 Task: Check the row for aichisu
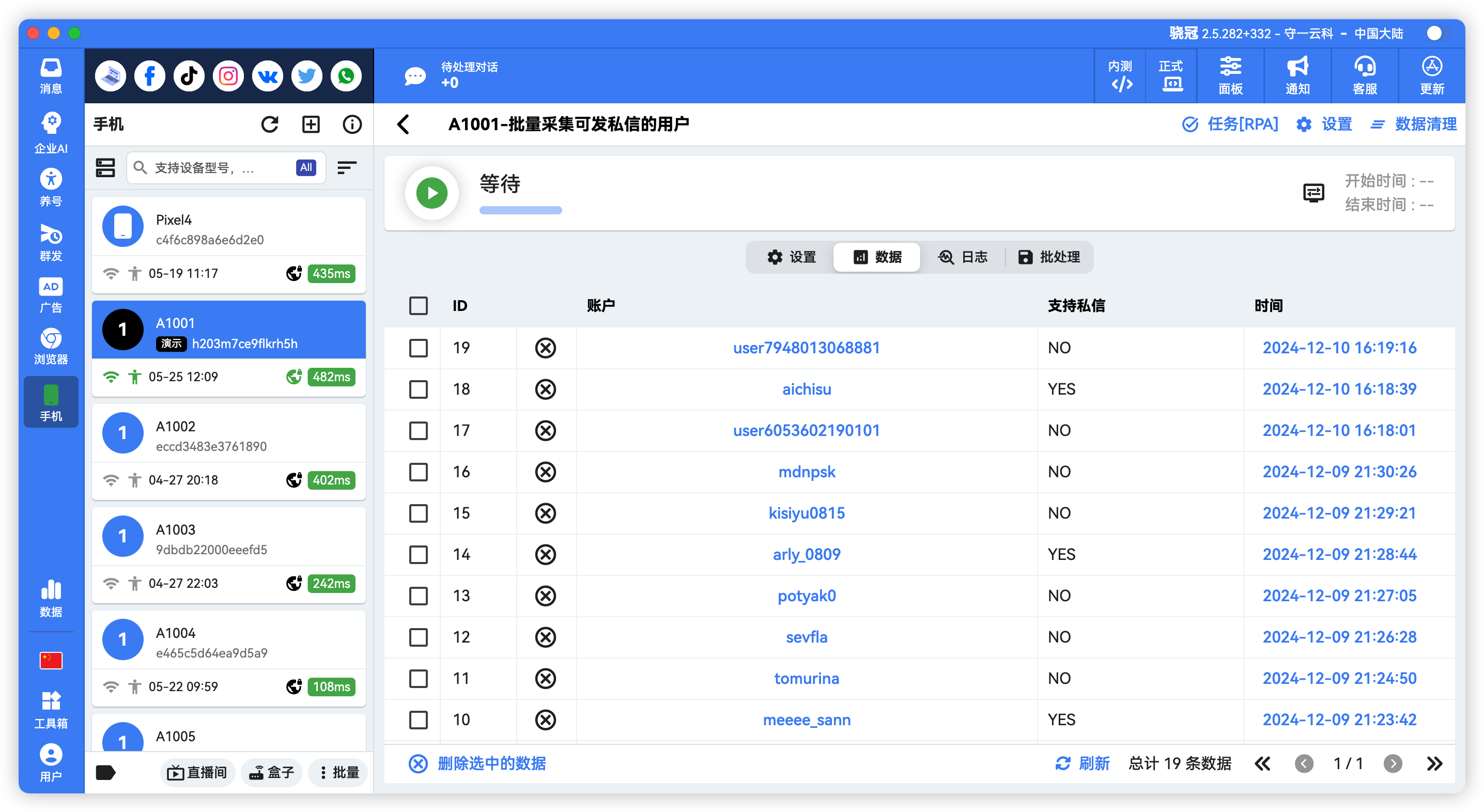[x=418, y=389]
